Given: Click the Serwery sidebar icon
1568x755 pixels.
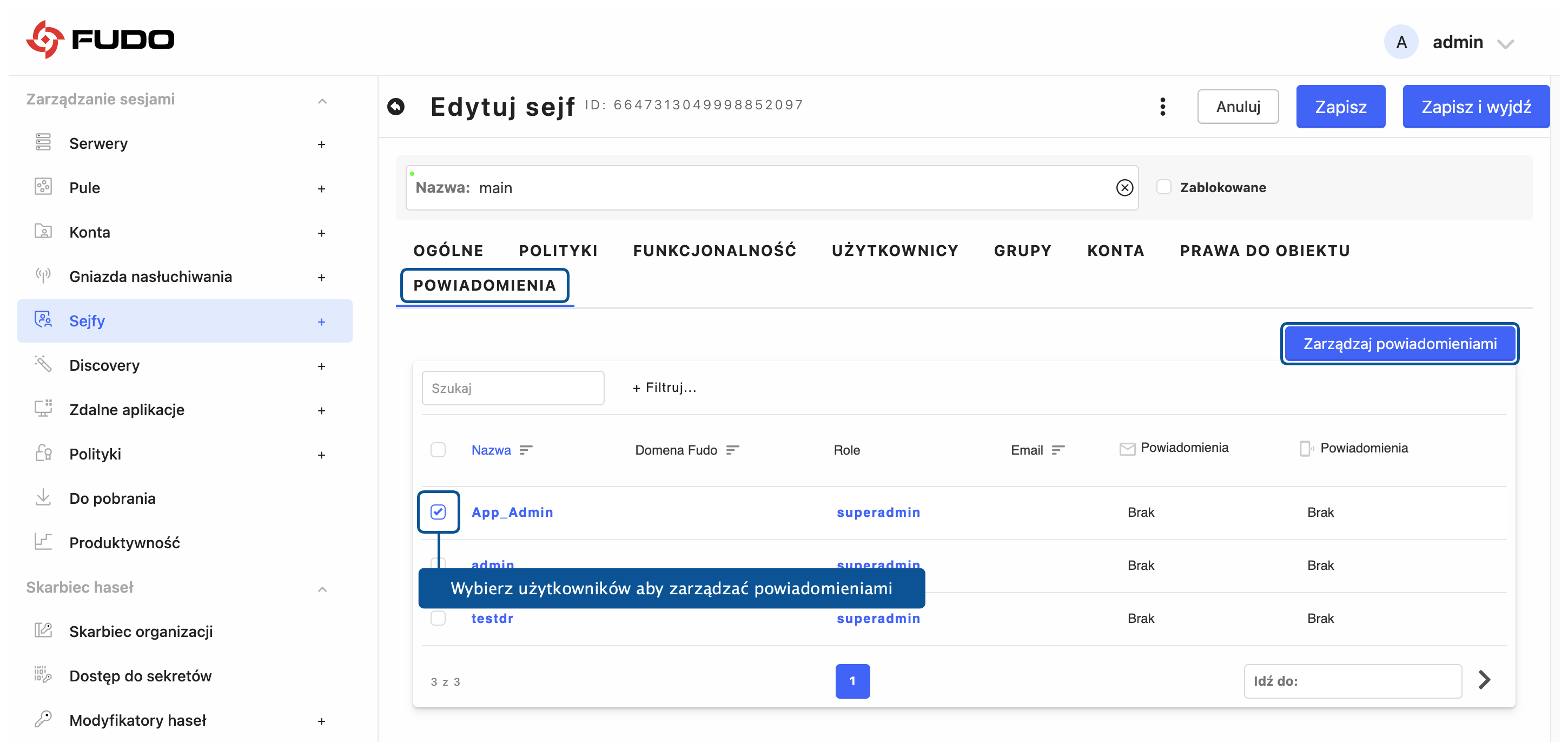Looking at the screenshot, I should 43,142.
